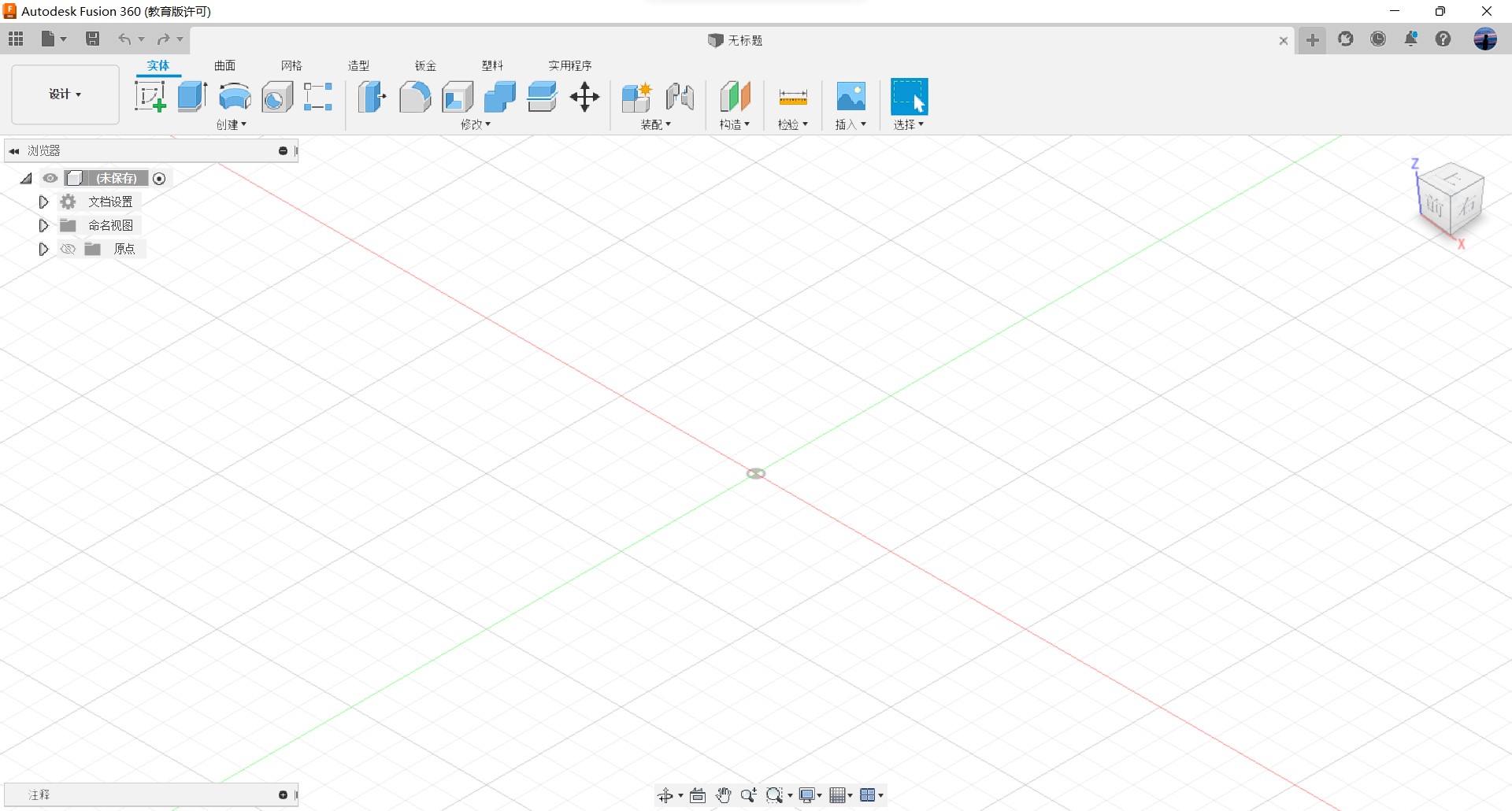
Task: Collapse the root component tree node
Action: click(26, 179)
